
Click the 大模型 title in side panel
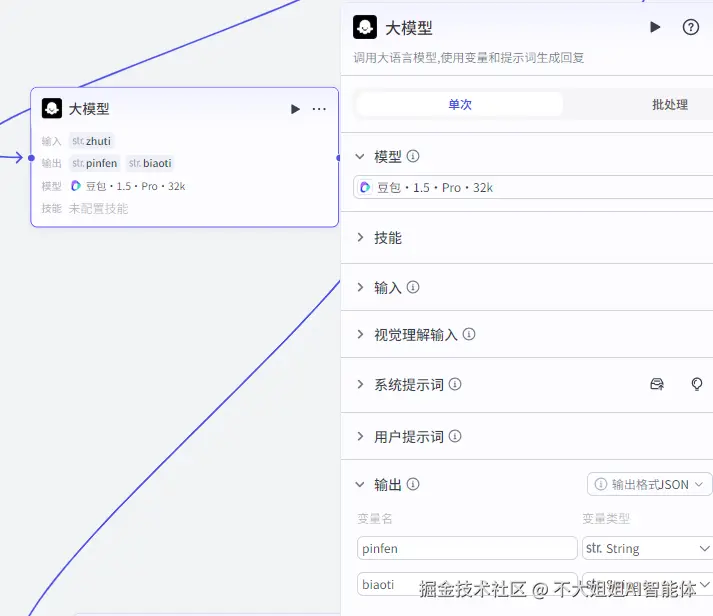click(x=408, y=28)
